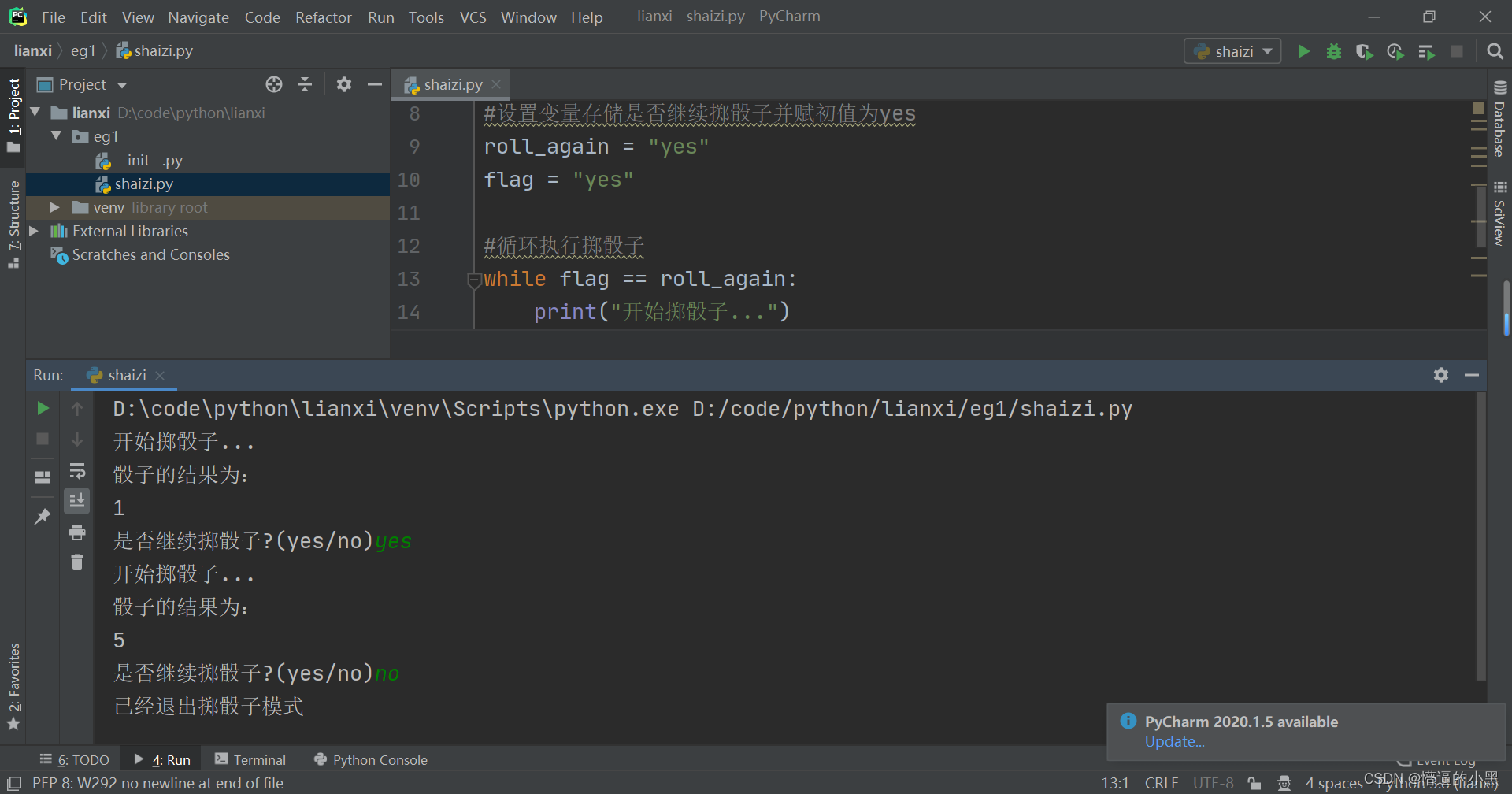Collapse all in Project panel
Screen dimensions: 1512x794
[x=305, y=84]
